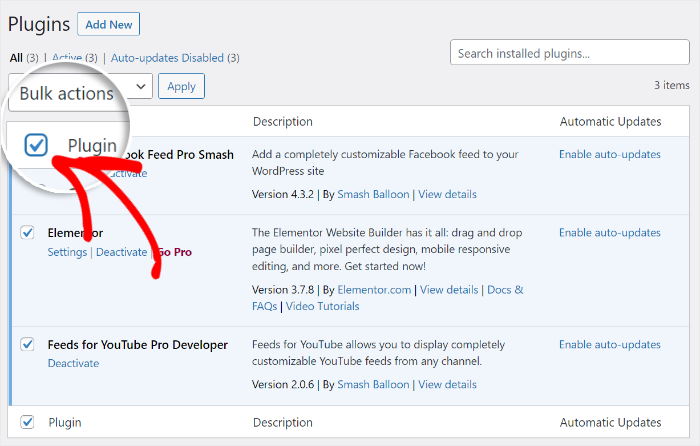Open Elementor Settings link
The width and height of the screenshot is (700, 446).
pos(67,252)
